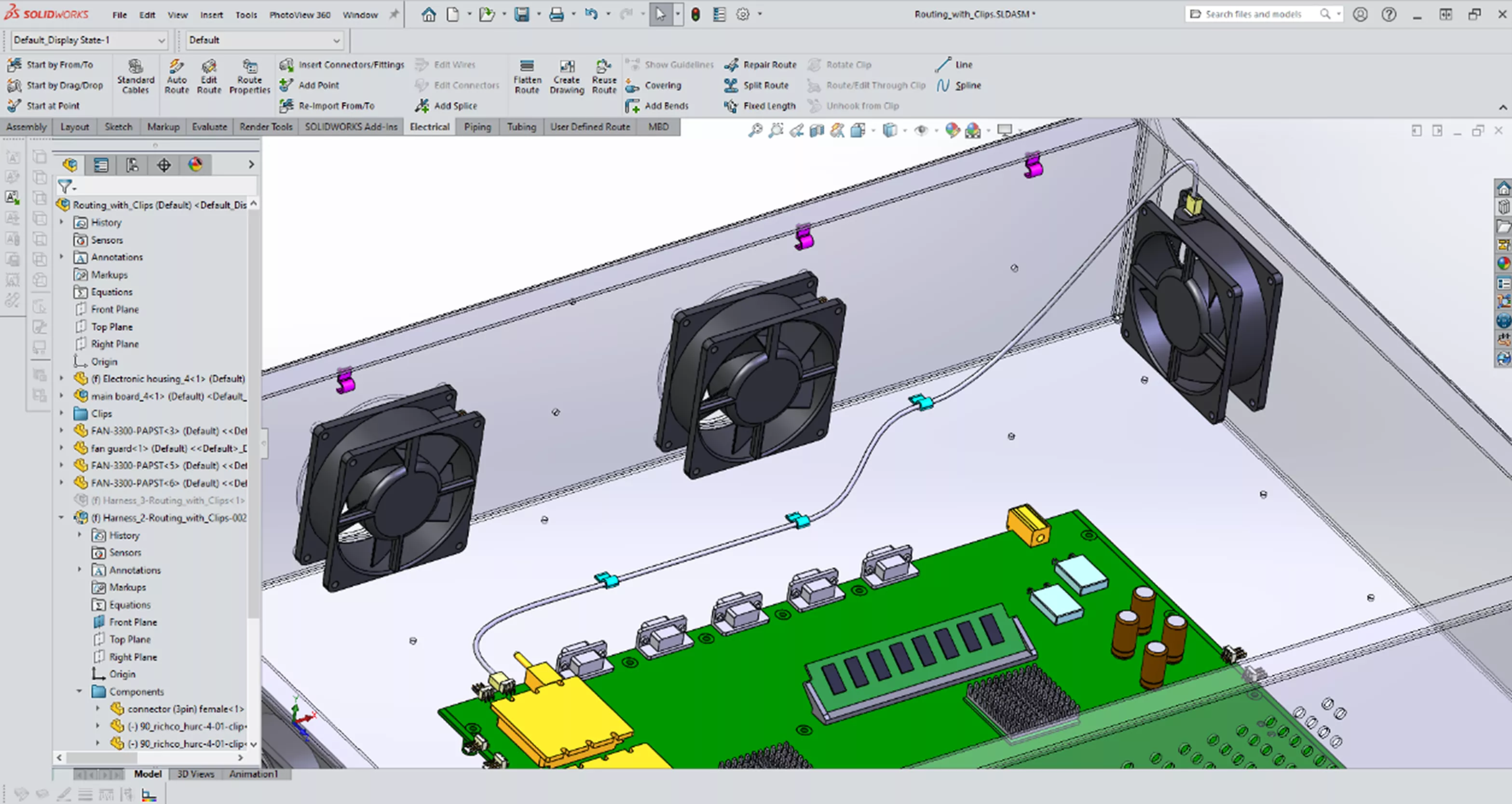The image size is (1512, 804).
Task: Open the ConfigurationManager tab
Action: (x=132, y=165)
